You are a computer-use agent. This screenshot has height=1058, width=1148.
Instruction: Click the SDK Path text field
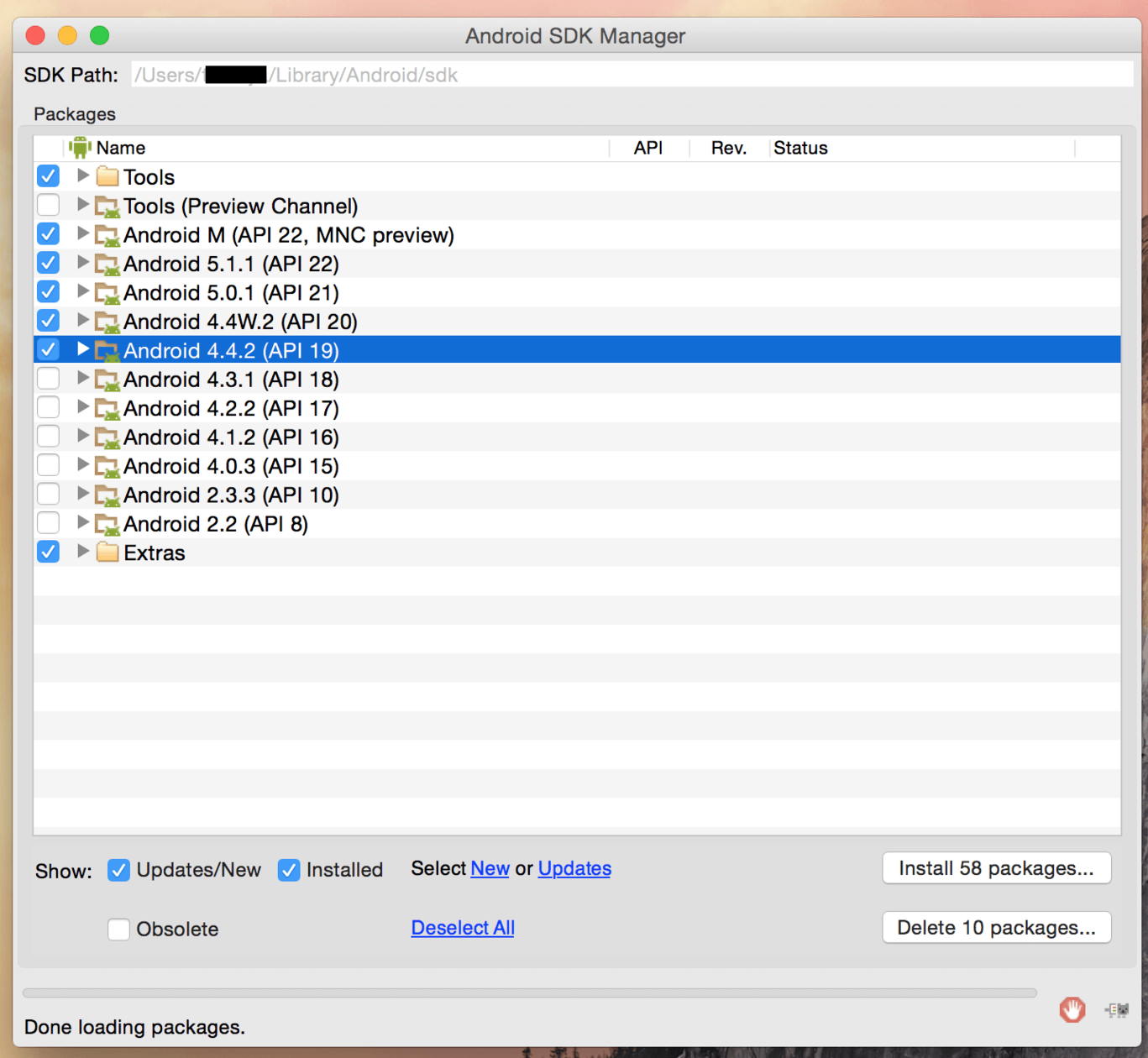632,75
